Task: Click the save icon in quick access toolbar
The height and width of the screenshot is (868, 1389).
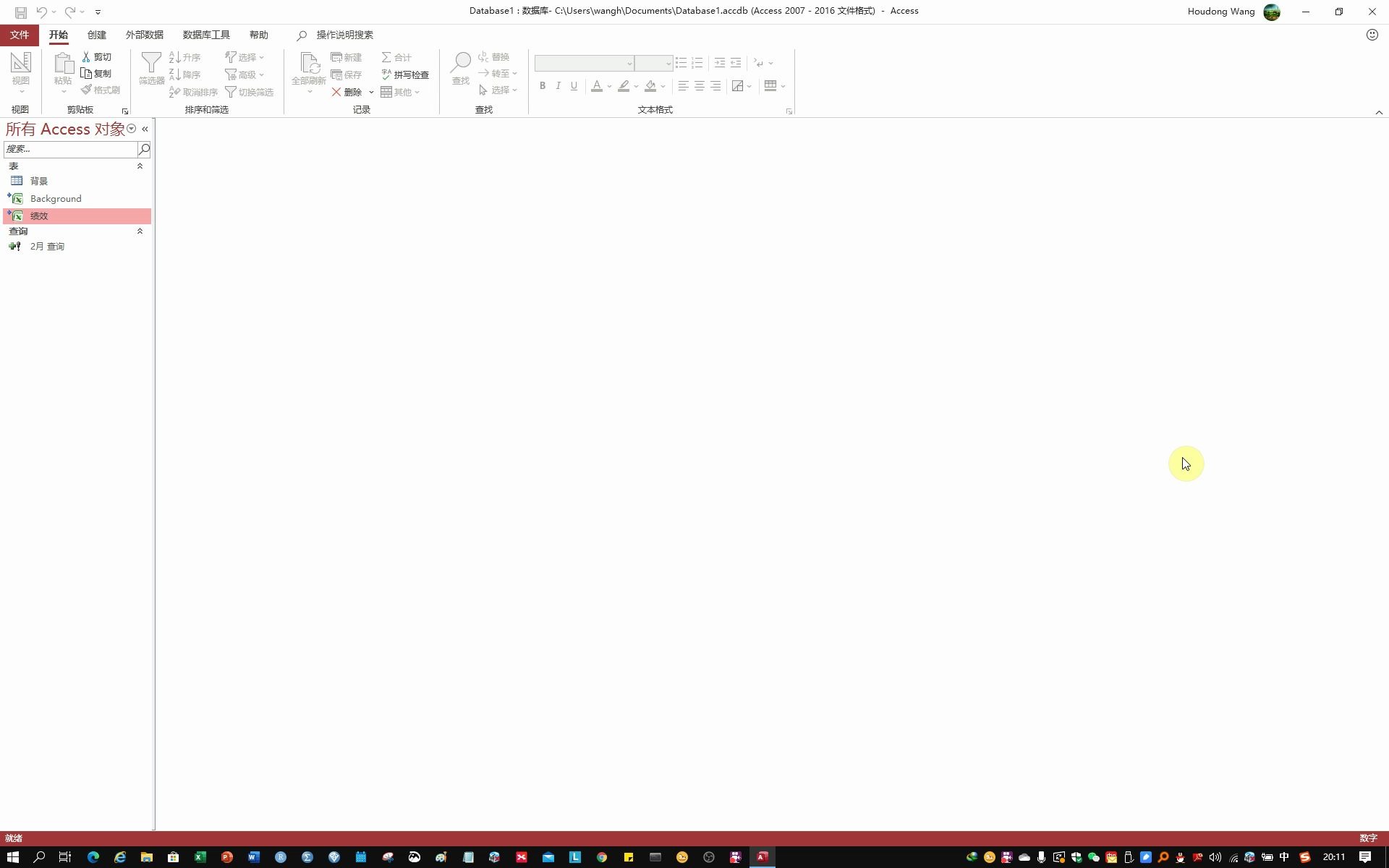Action: coord(21,12)
